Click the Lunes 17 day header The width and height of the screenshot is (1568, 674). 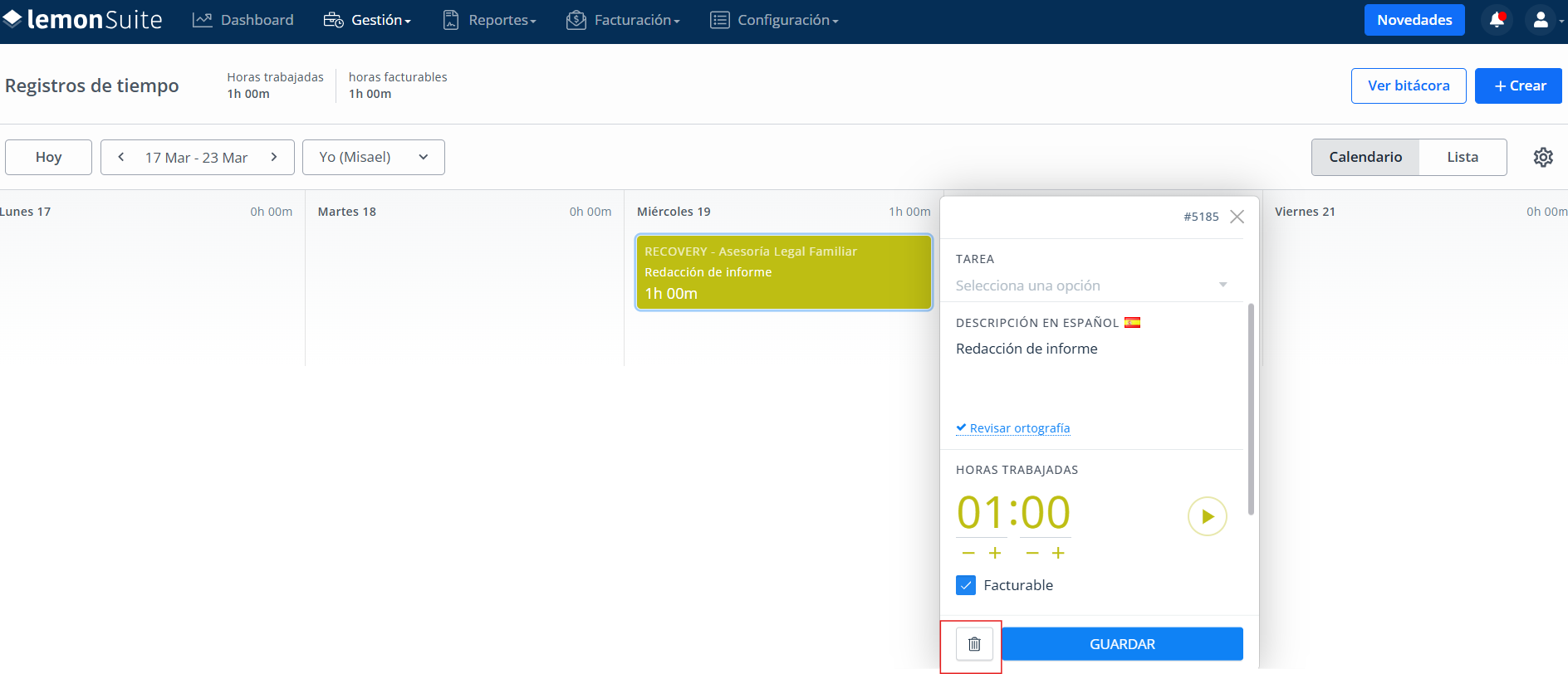point(25,212)
